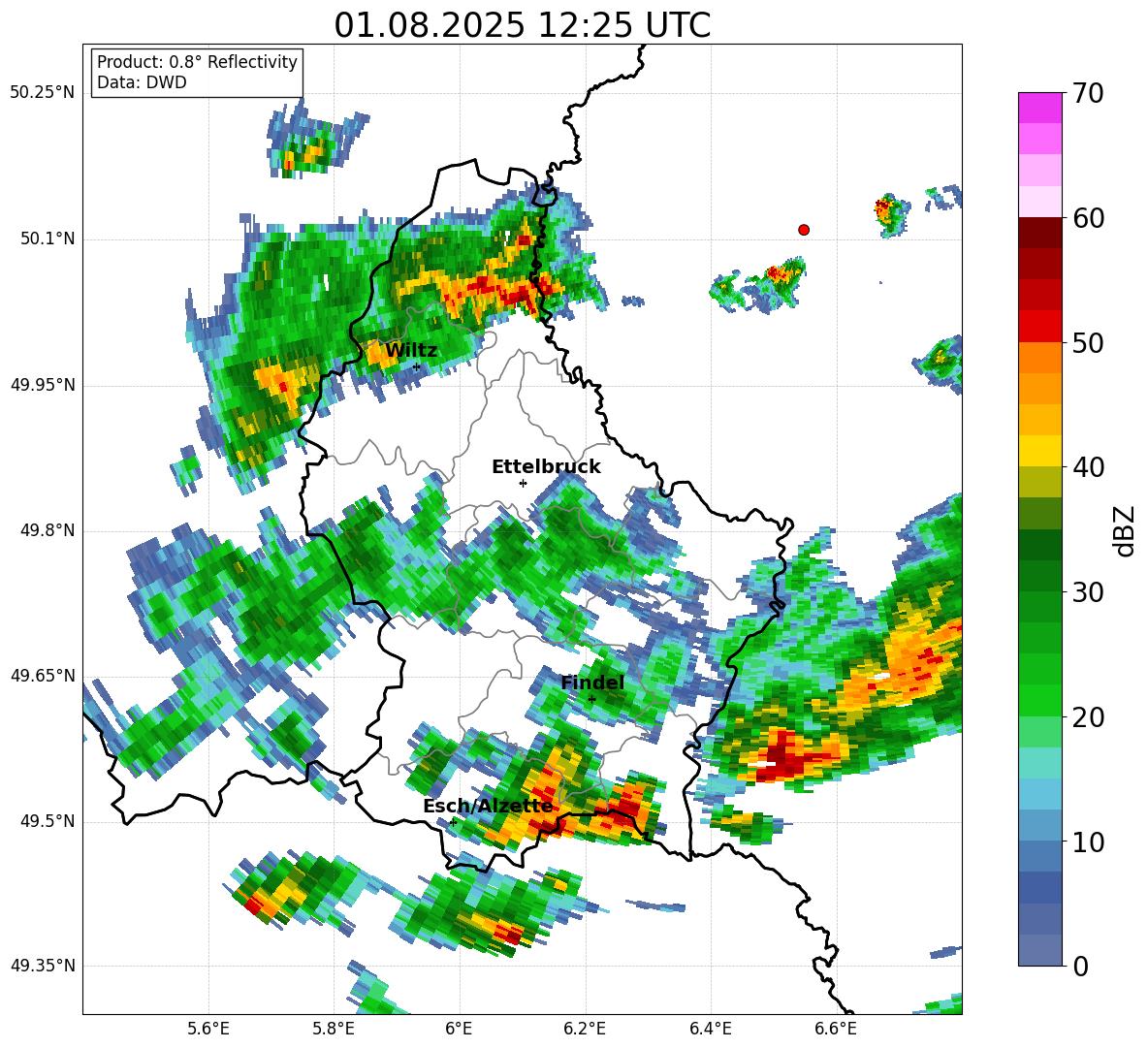Click the 70 value on colorbar
The width and height of the screenshot is (1148, 1048).
[x=1087, y=93]
